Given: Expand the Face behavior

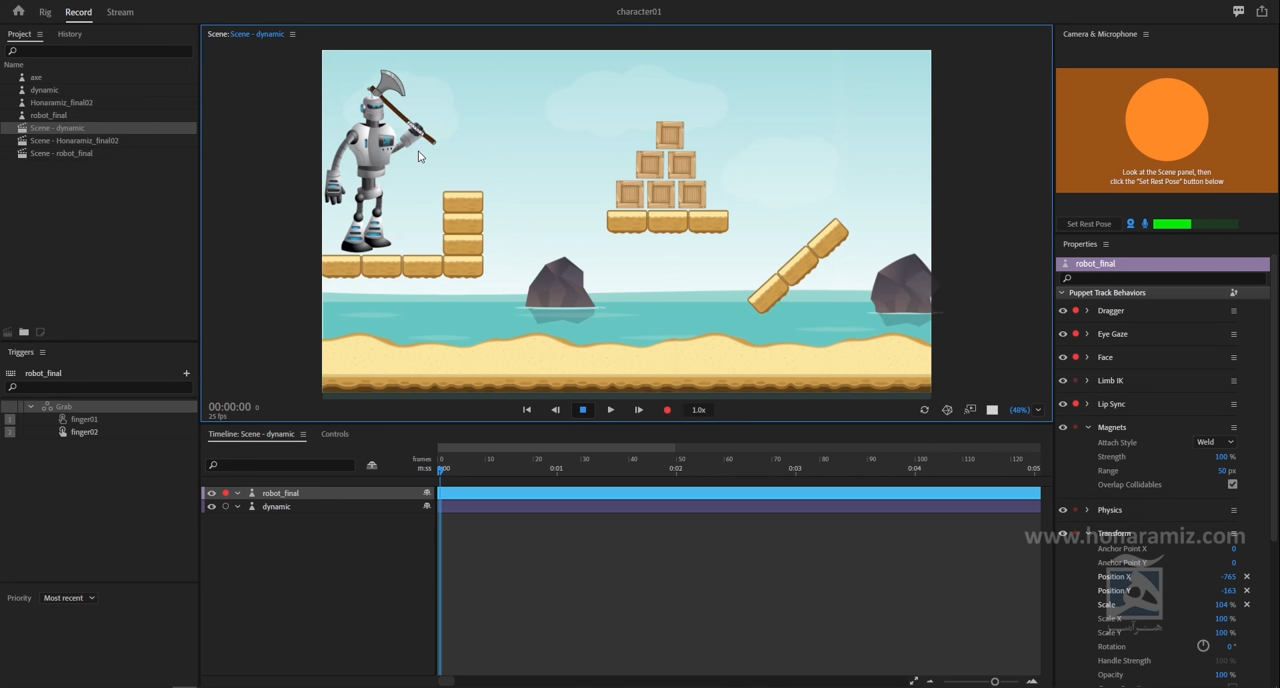Looking at the screenshot, I should pyautogui.click(x=1087, y=357).
